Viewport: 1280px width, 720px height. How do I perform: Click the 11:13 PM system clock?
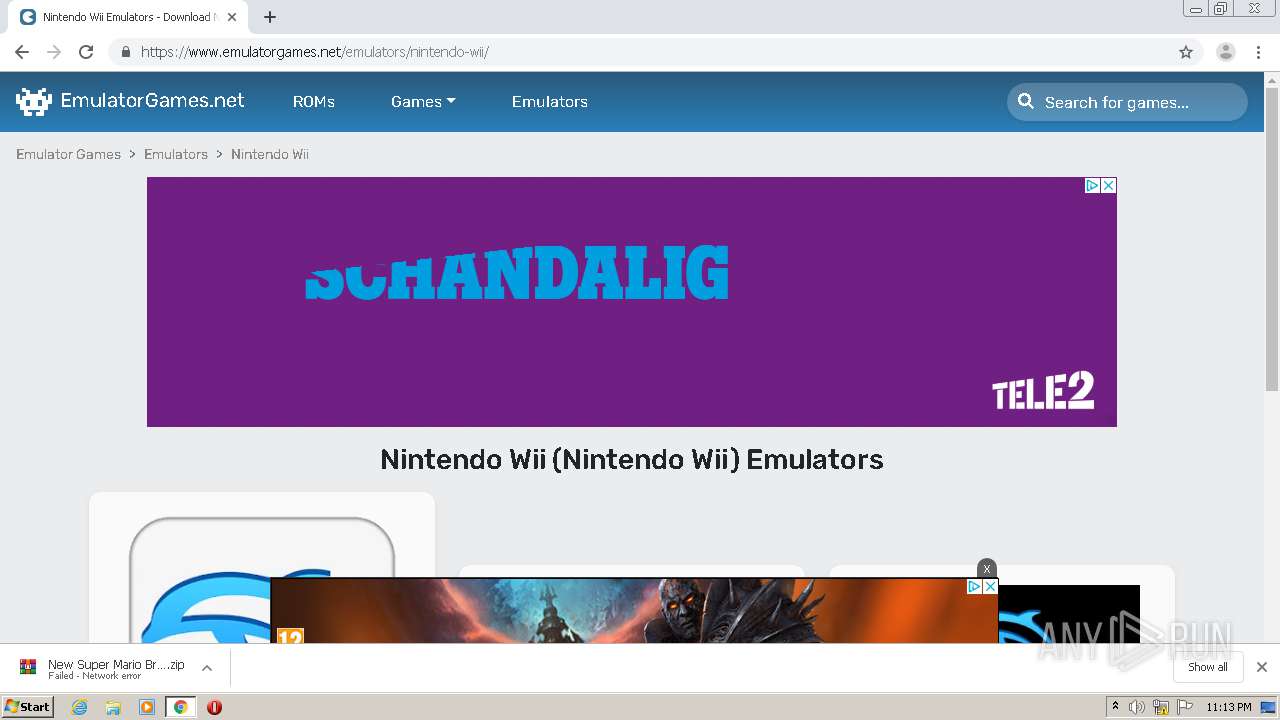[1228, 707]
